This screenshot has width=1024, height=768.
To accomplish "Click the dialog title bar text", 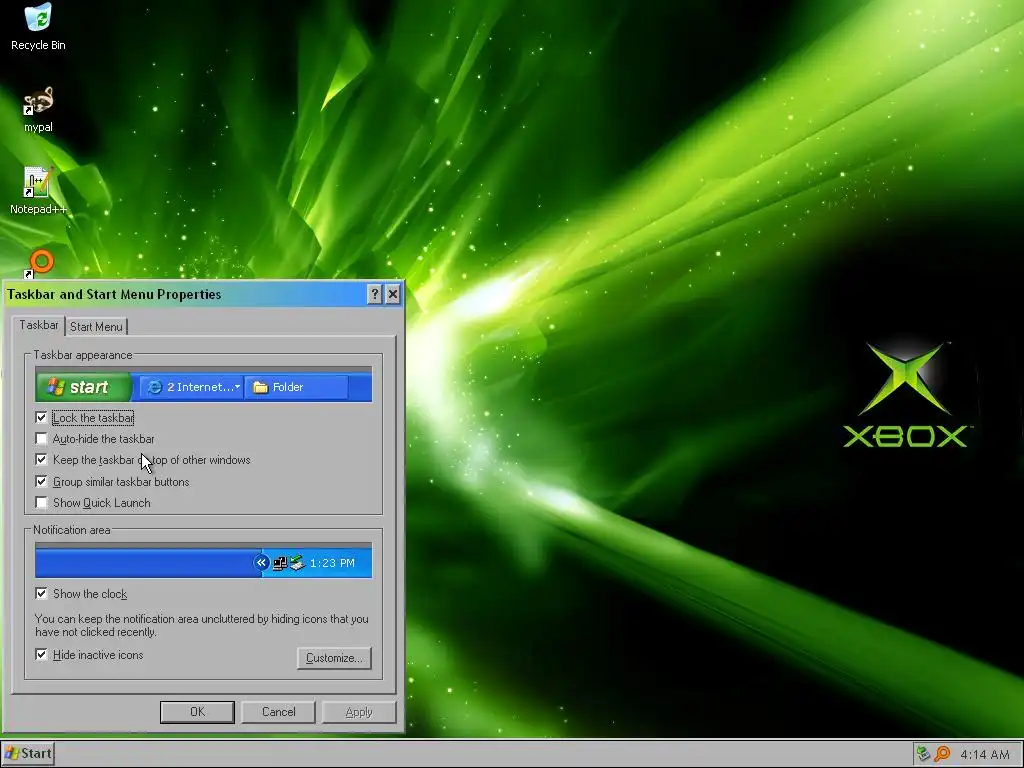I will click(114, 295).
